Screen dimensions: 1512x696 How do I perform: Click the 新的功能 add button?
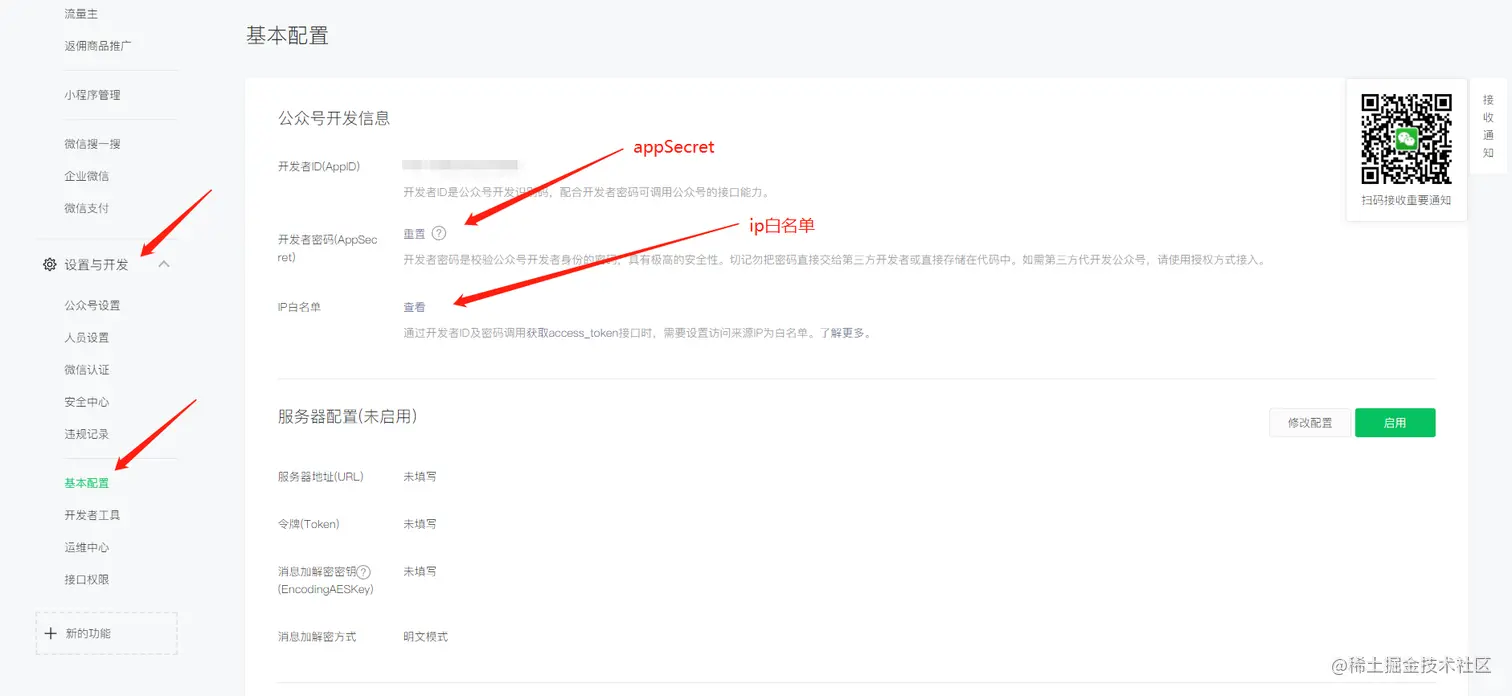[x=107, y=633]
